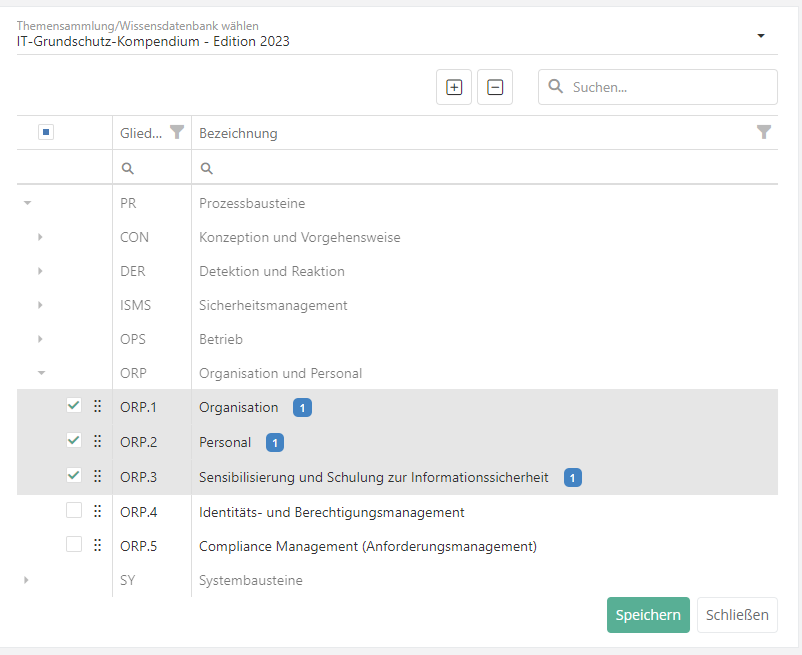802x655 pixels.
Task: Open filter on Gliederung column header
Action: coord(177,132)
